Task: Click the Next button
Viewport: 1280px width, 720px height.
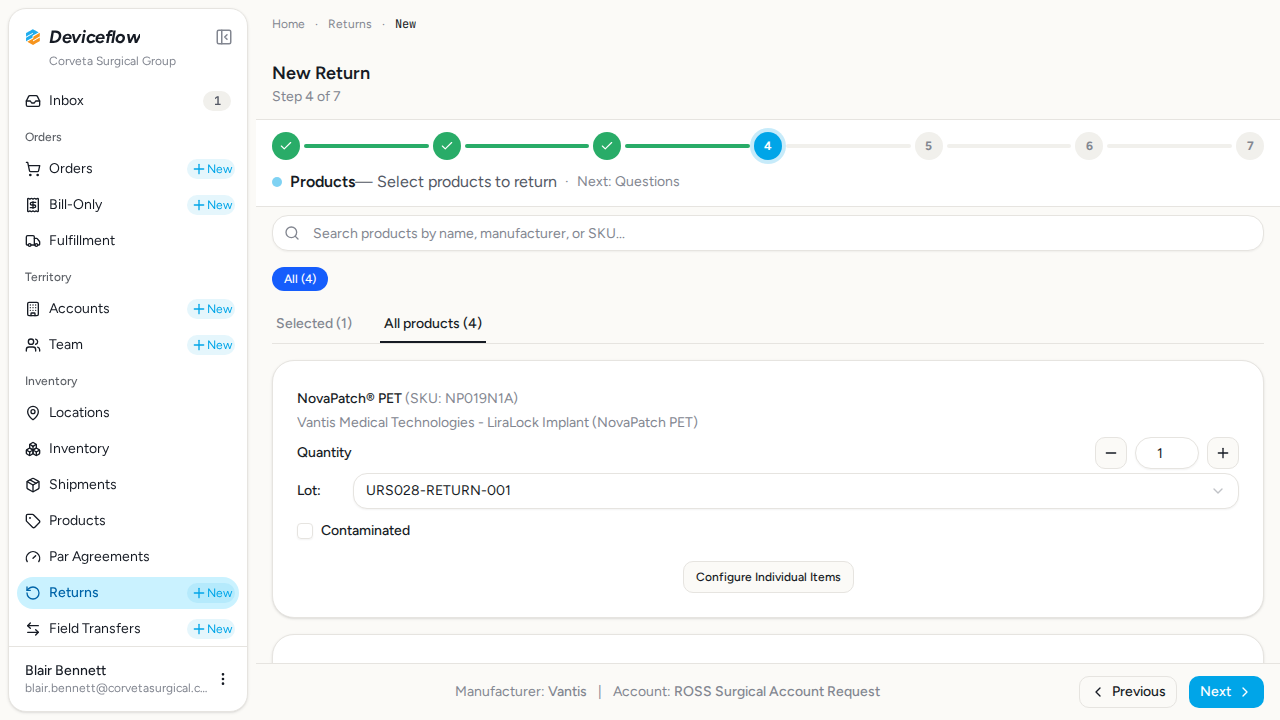Action: coord(1226,692)
